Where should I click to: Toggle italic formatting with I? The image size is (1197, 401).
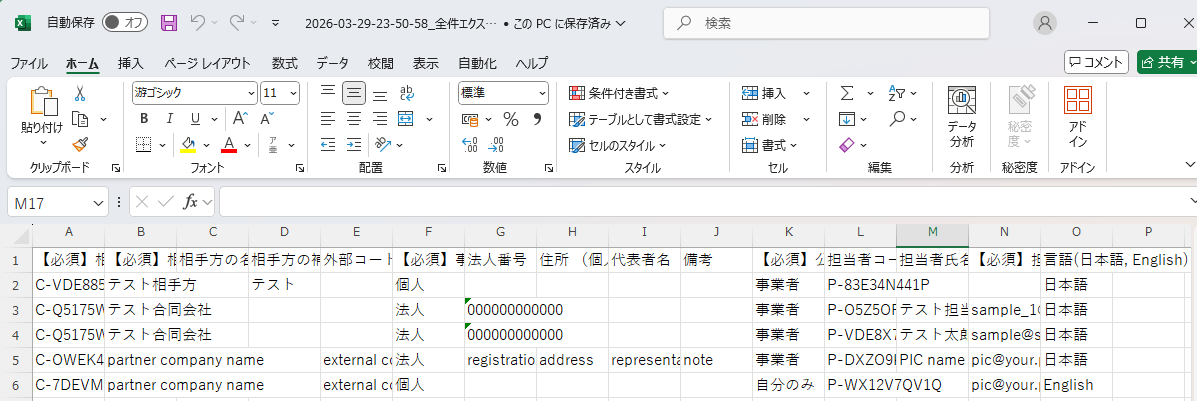click(165, 119)
